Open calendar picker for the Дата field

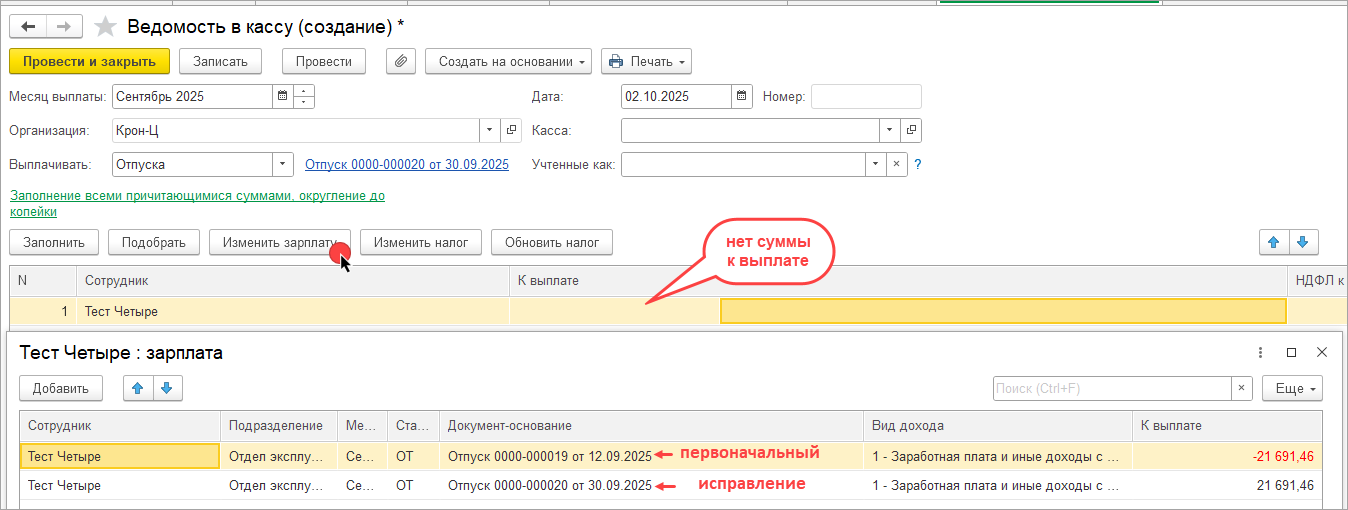[x=742, y=97]
